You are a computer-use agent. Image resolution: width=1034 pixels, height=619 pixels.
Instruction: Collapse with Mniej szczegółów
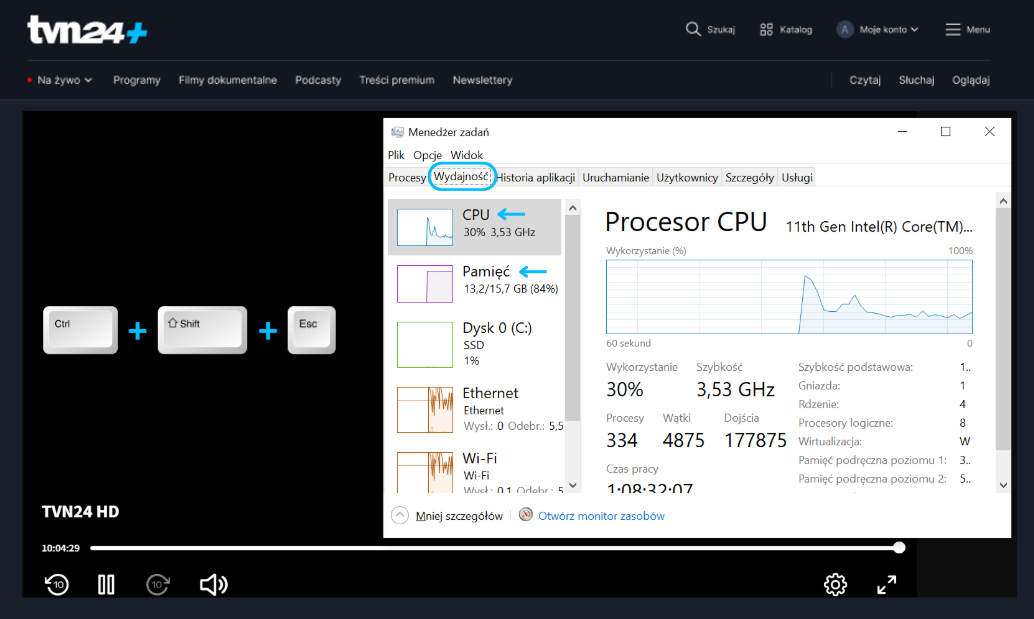tap(447, 516)
